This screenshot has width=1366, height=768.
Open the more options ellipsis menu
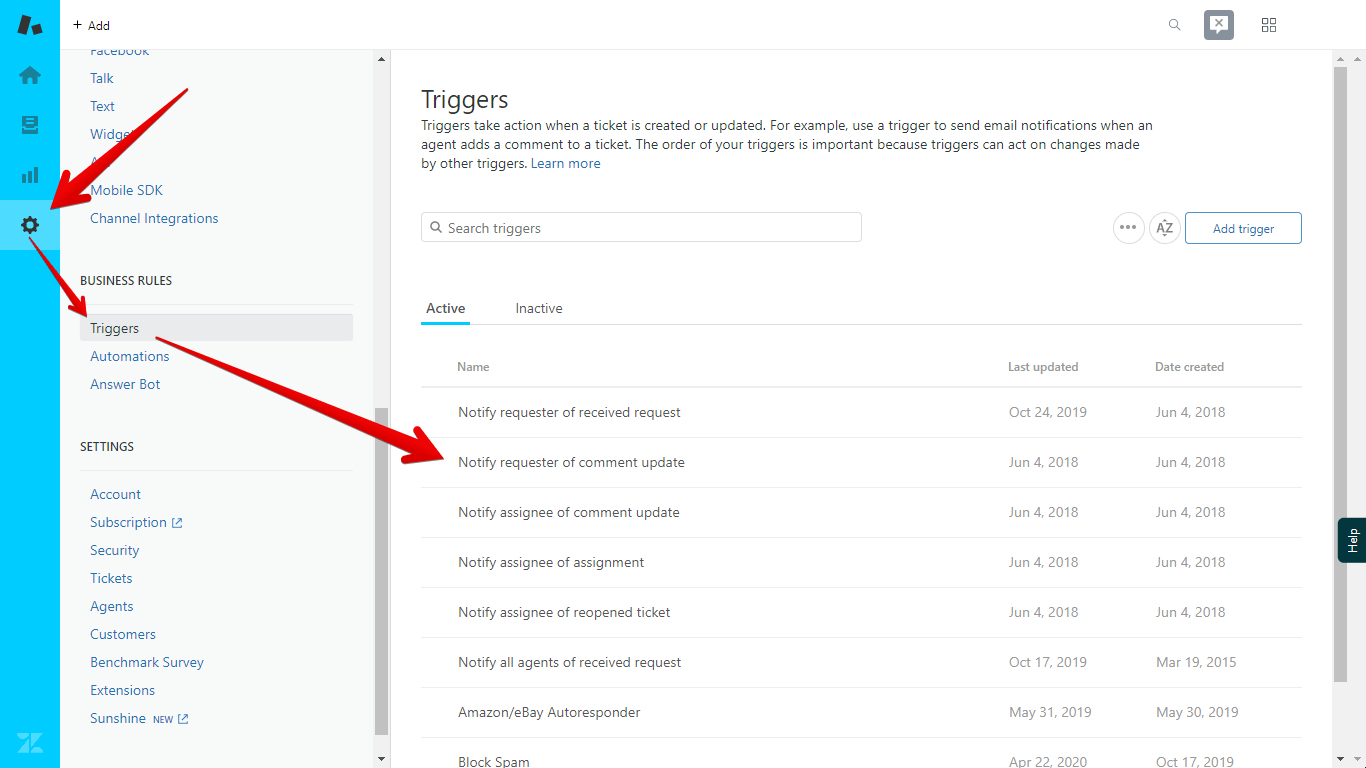pyautogui.click(x=1128, y=228)
